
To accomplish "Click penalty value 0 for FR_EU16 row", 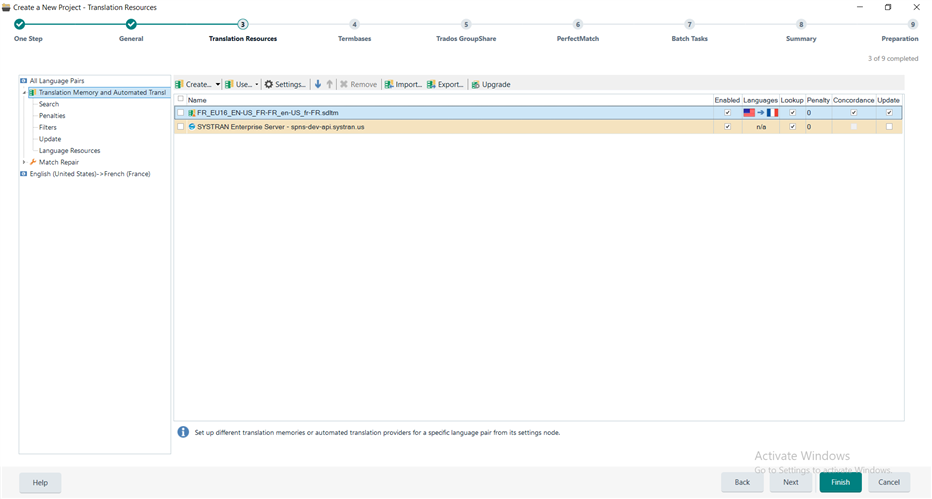I will tap(809, 112).
